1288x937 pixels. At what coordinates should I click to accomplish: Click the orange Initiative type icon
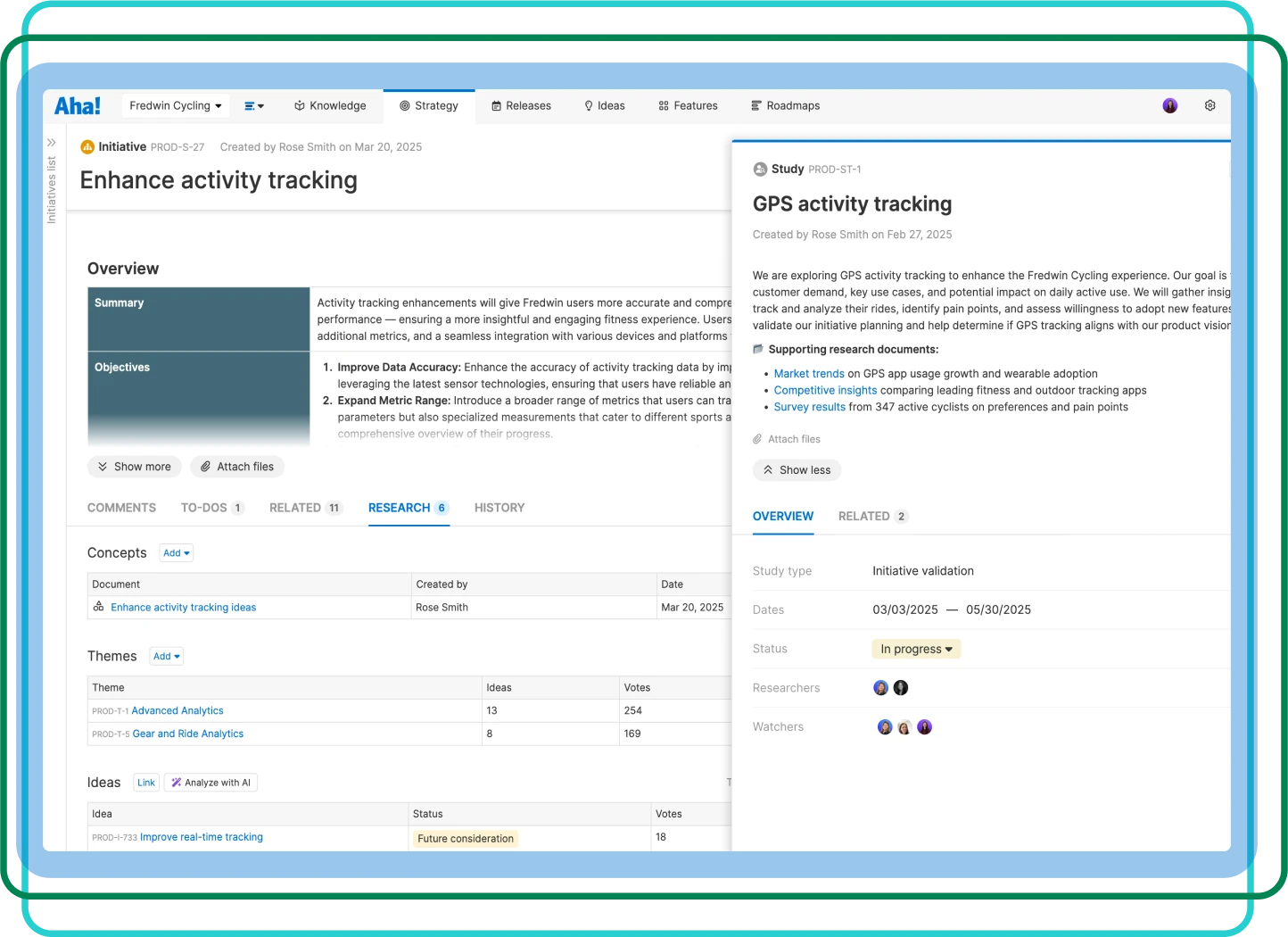pyautogui.click(x=87, y=147)
